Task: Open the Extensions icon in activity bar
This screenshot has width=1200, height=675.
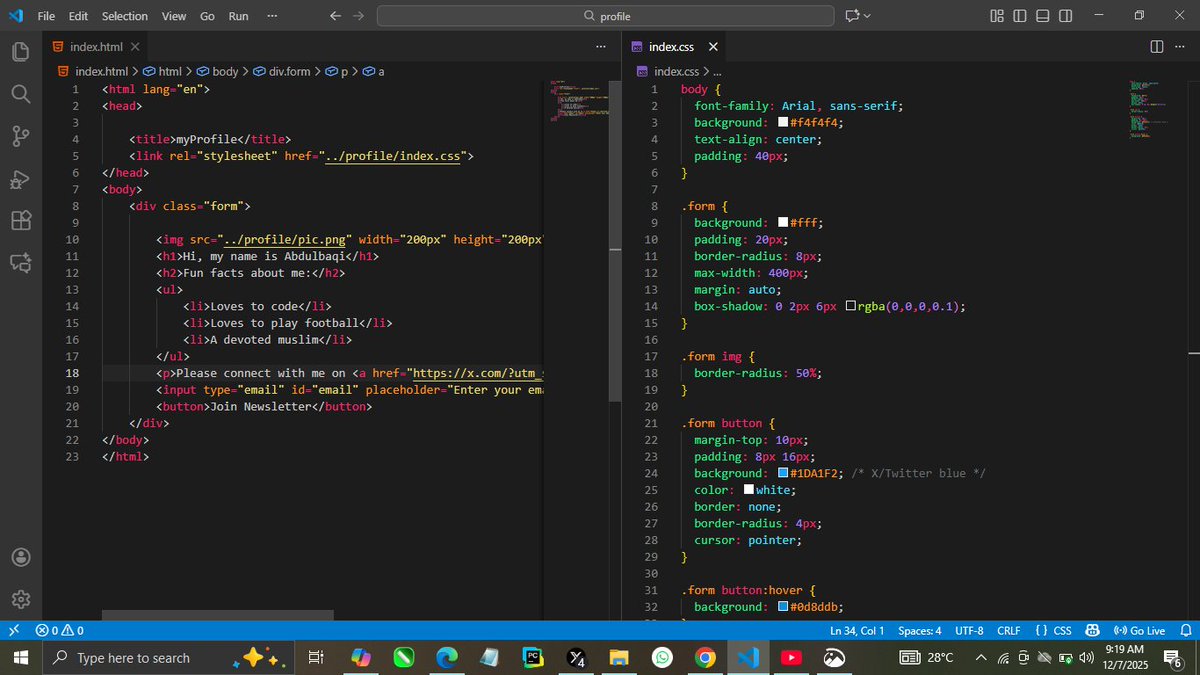Action: (x=20, y=221)
